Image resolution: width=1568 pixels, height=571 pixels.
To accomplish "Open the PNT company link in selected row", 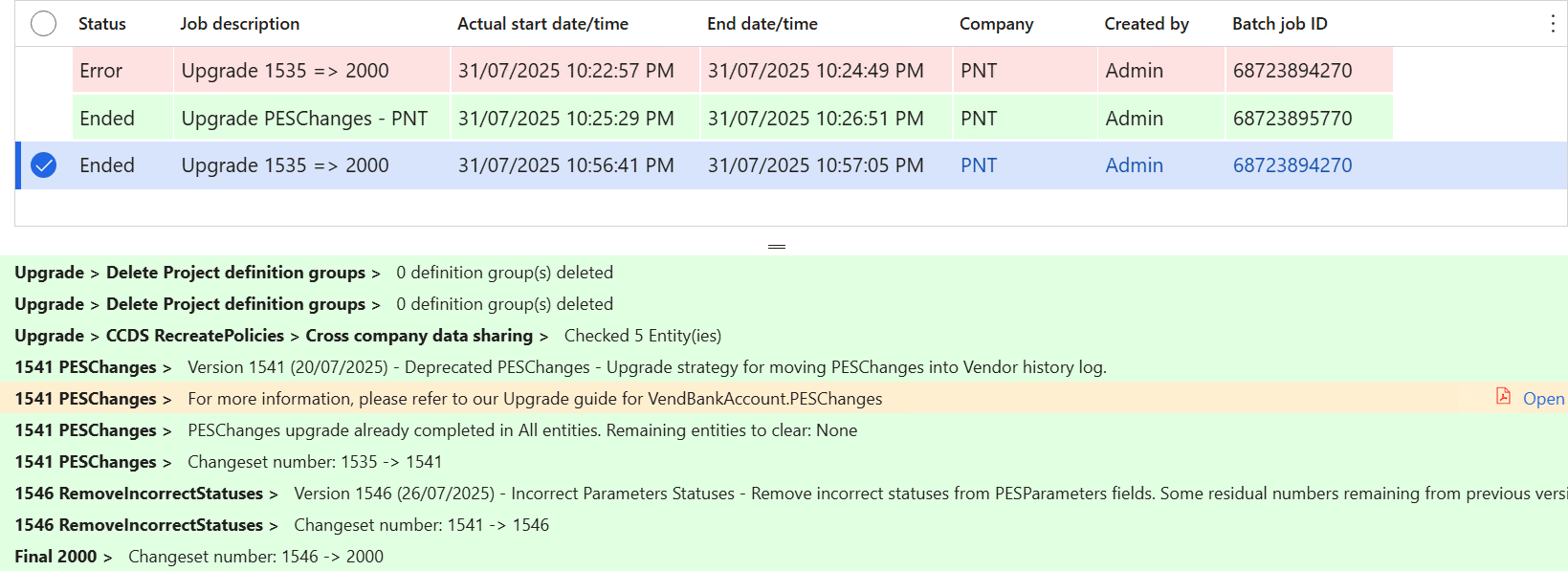I will tap(979, 165).
